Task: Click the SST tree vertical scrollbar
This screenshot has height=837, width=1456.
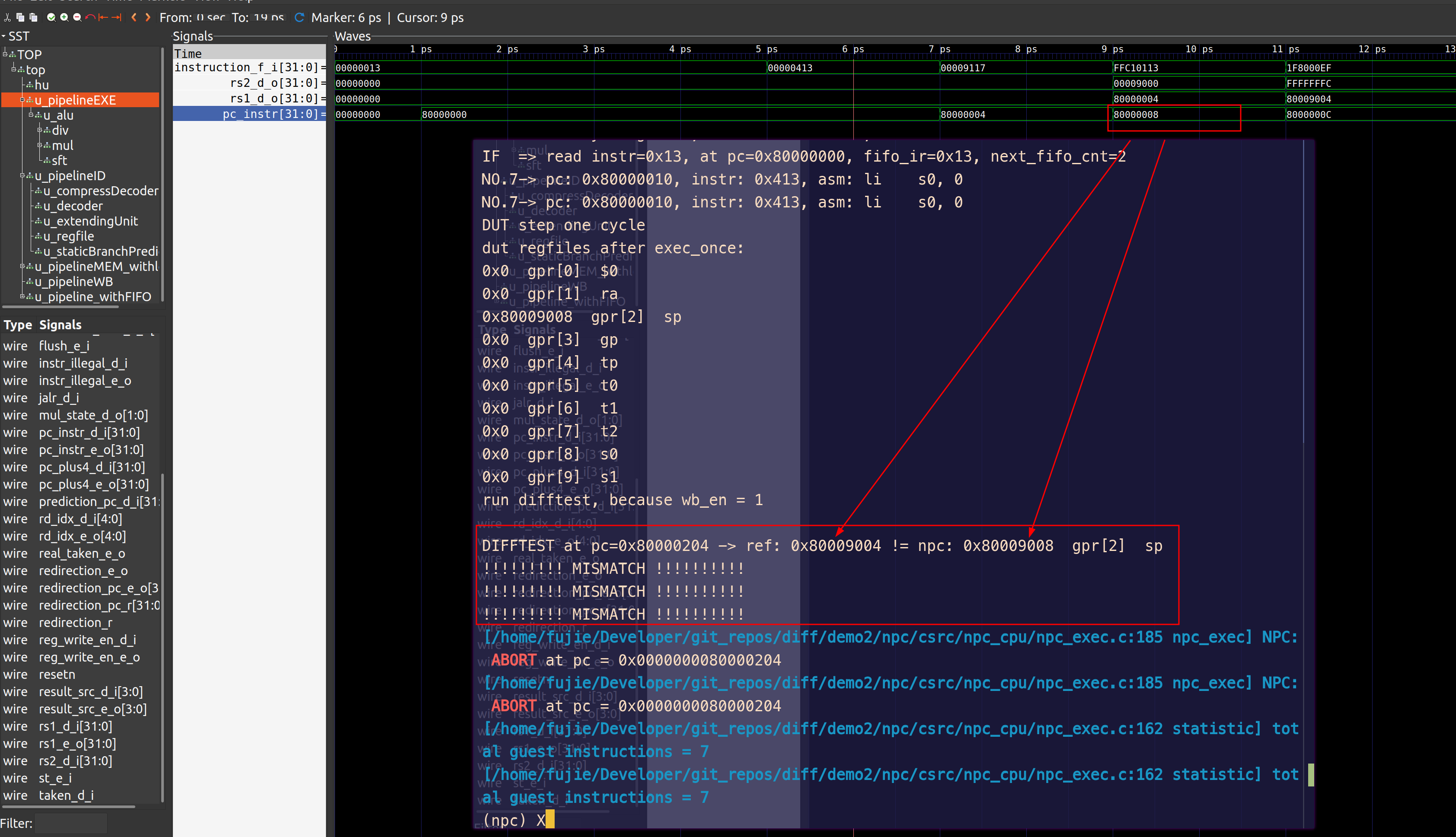Action: click(163, 174)
